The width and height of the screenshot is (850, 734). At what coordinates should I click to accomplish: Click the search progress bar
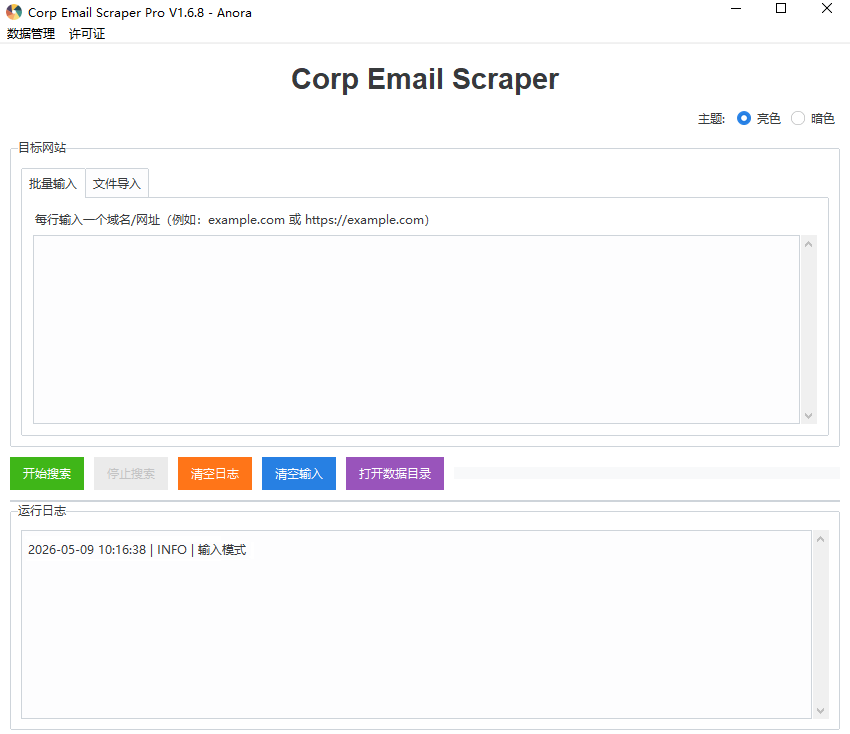coord(647,473)
